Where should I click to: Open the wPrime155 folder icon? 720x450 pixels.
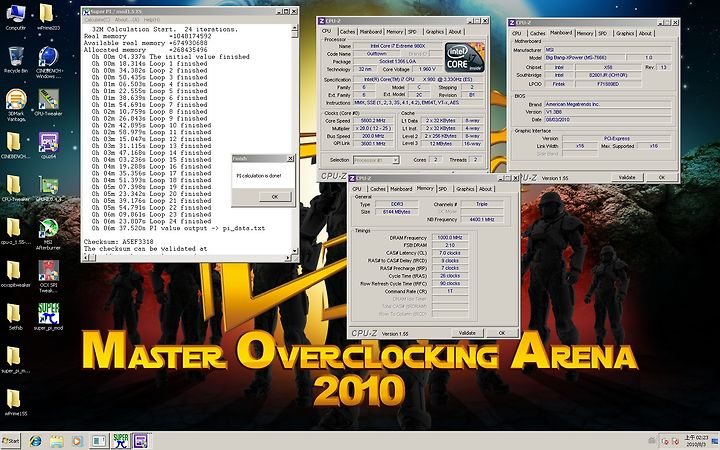(14, 399)
